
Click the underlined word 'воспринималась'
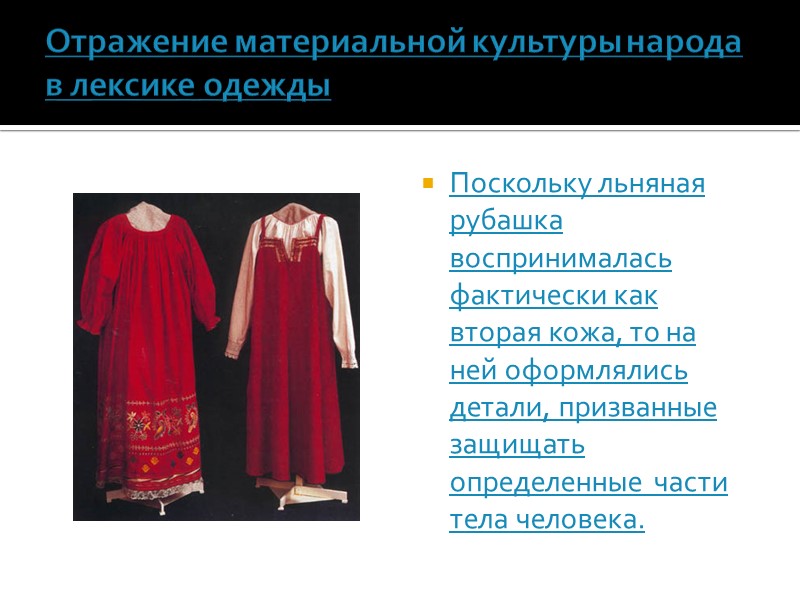point(560,258)
